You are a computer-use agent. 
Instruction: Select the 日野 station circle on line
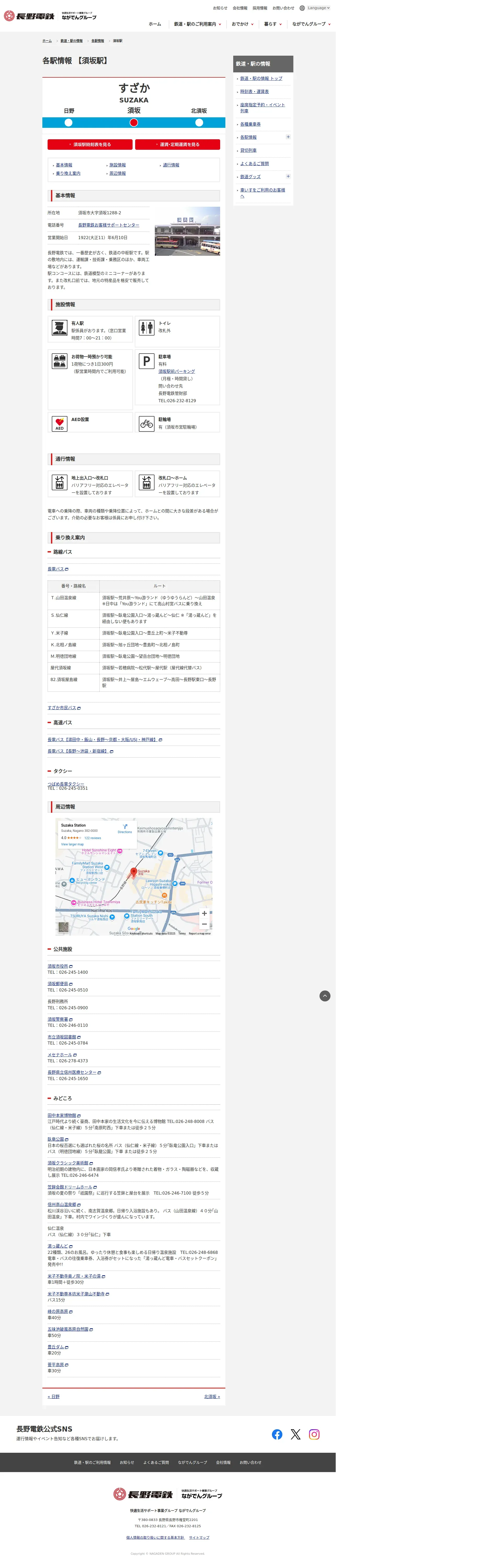(x=69, y=122)
